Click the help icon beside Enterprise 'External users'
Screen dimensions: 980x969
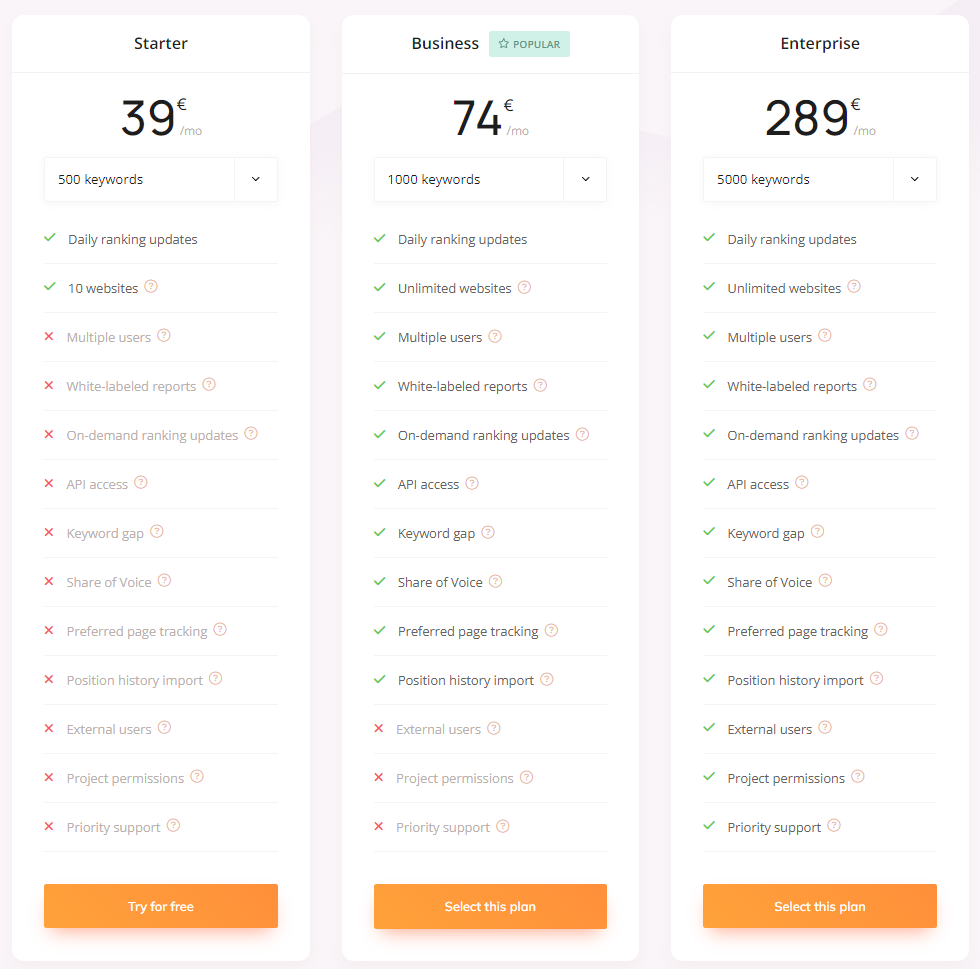[x=825, y=727]
